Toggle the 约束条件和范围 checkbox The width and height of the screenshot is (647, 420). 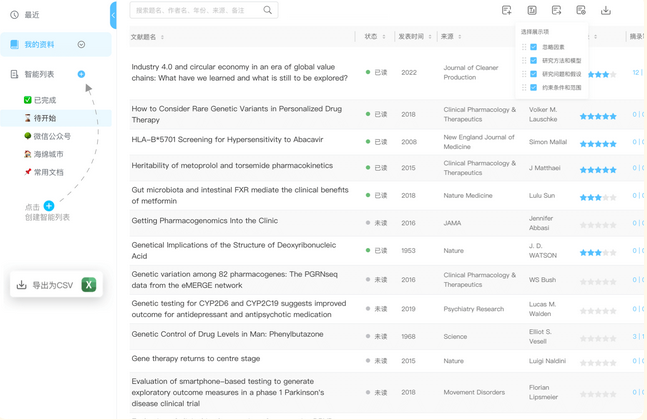pyautogui.click(x=534, y=88)
